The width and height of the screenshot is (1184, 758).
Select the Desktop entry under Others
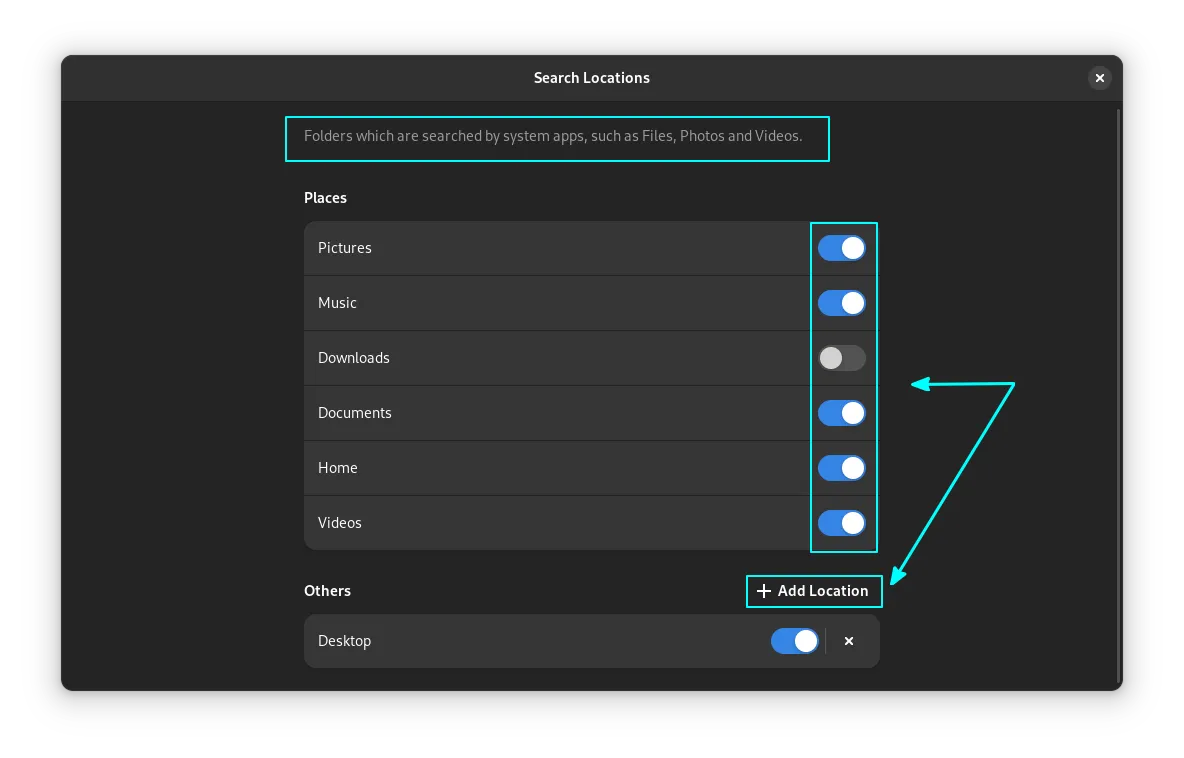click(x=345, y=641)
